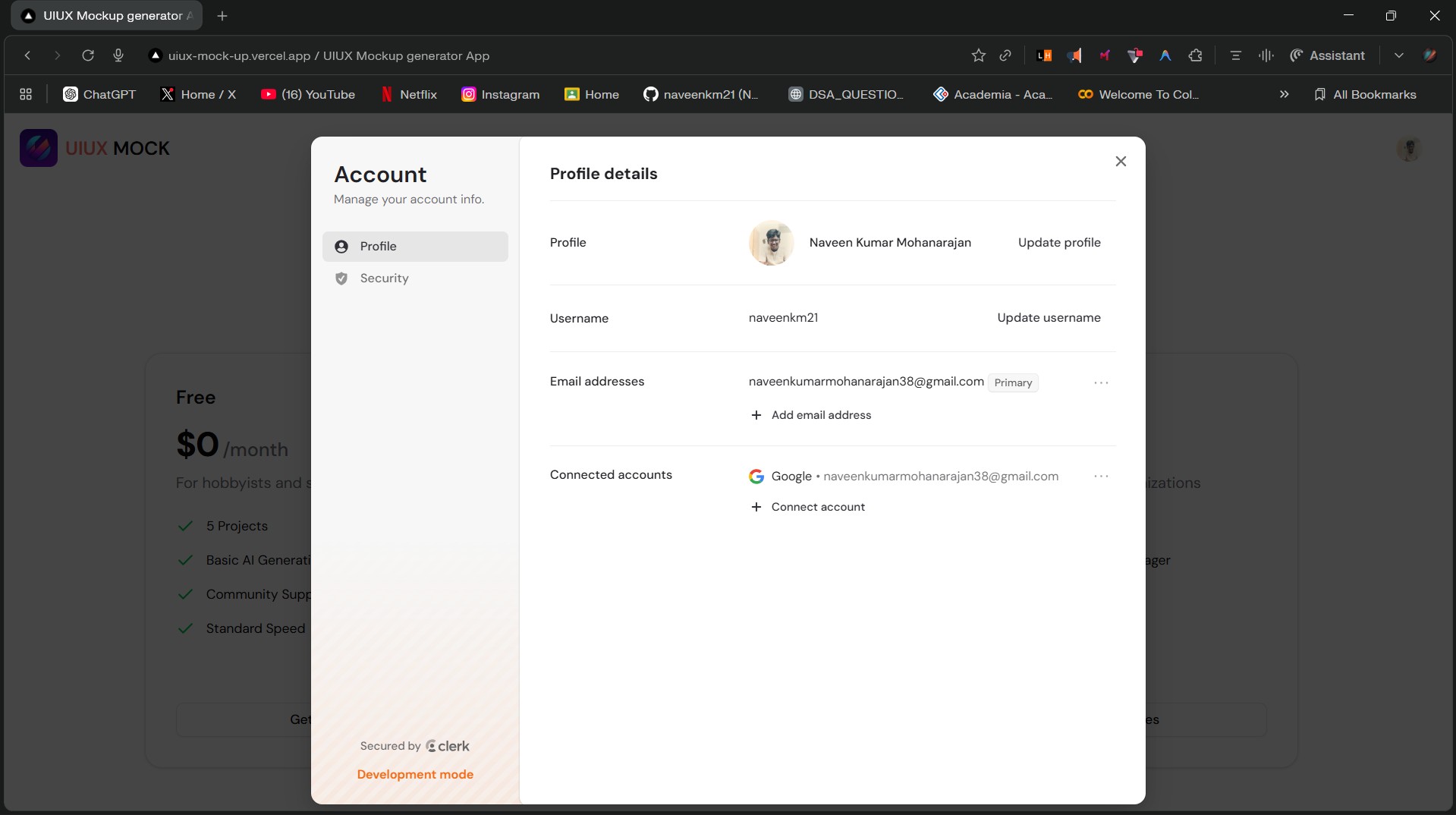Copy page link using the link icon
The width and height of the screenshot is (1456, 815).
coord(1005,55)
